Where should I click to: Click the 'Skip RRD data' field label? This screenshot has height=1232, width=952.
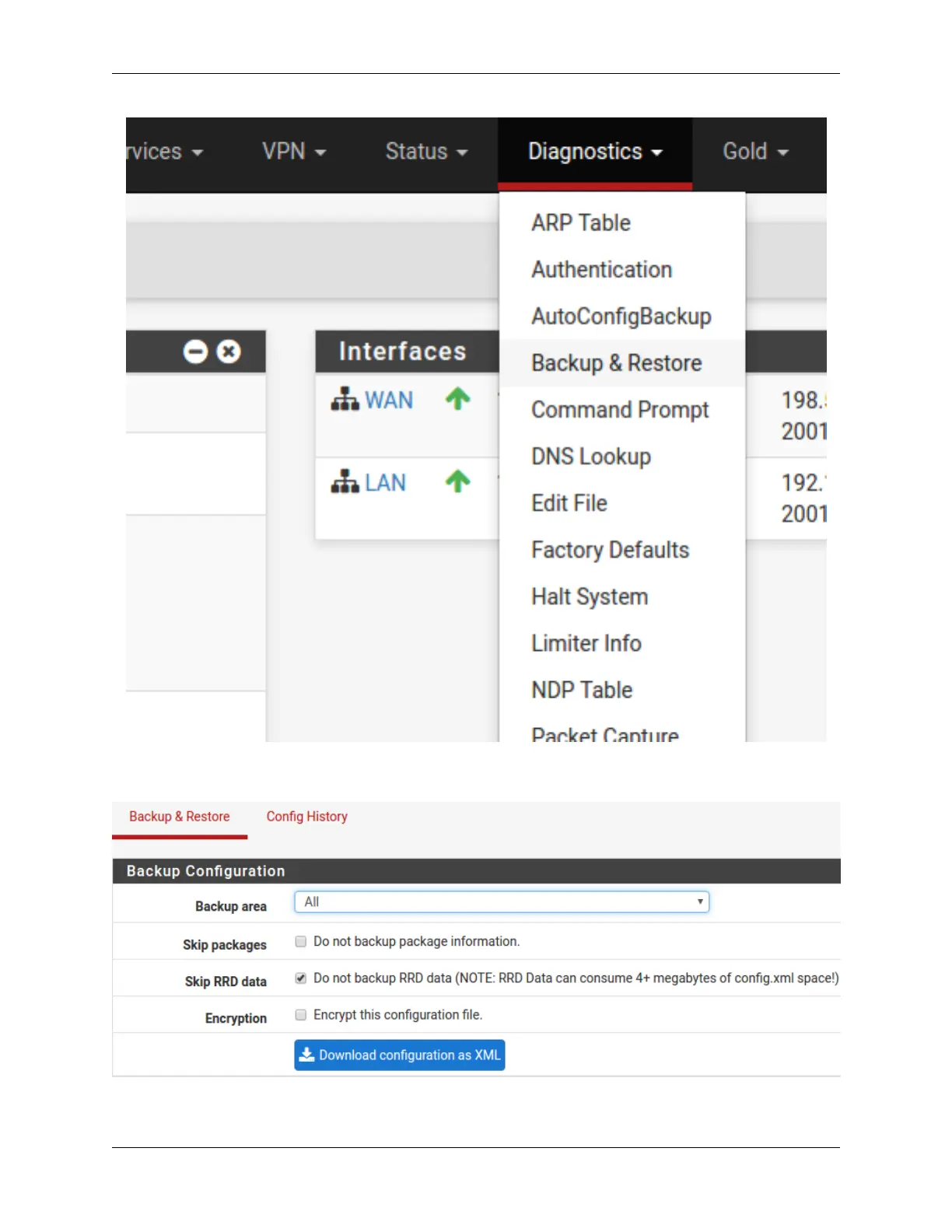click(226, 982)
